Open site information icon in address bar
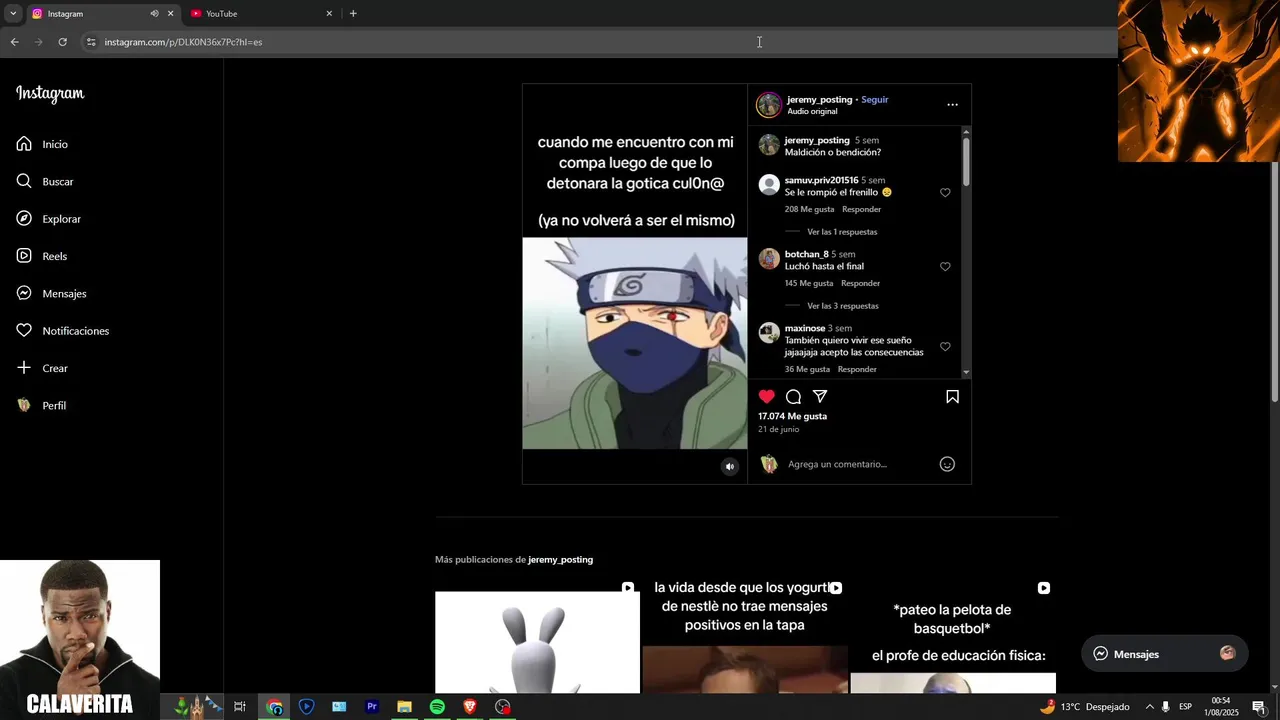 [x=91, y=42]
